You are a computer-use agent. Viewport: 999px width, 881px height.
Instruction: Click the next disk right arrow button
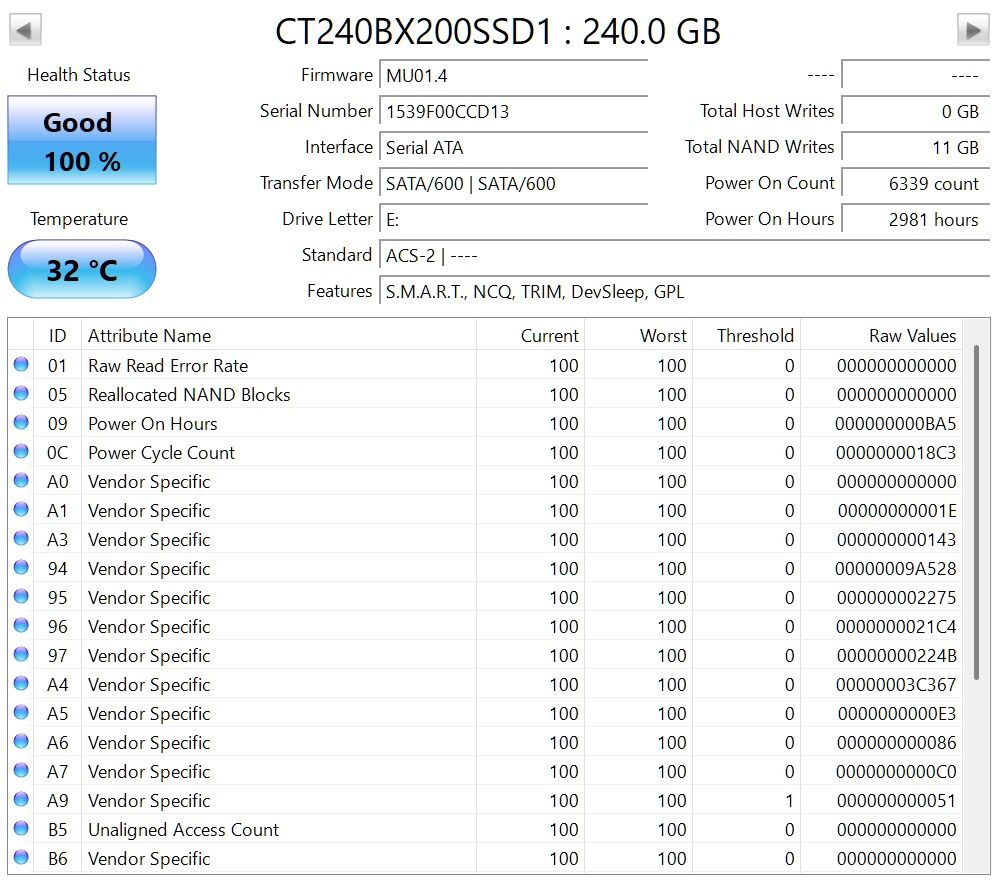click(972, 29)
